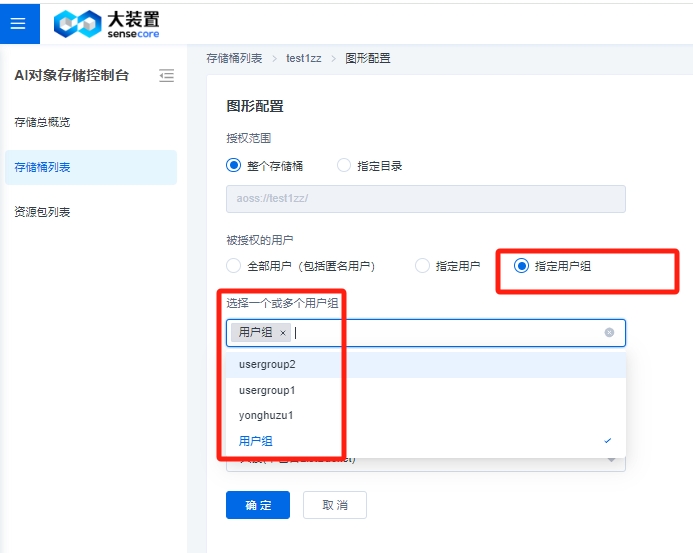Image resolution: width=693 pixels, height=553 pixels.
Task: Pick yonghuzu1 from the dropdown list
Action: (266, 415)
